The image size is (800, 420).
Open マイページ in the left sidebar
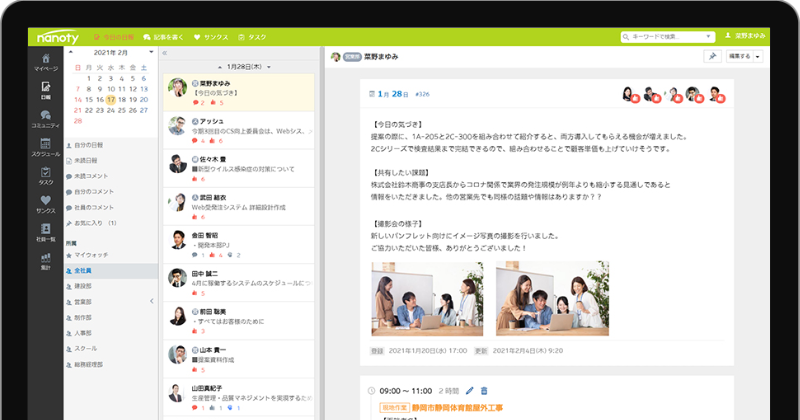[x=45, y=62]
